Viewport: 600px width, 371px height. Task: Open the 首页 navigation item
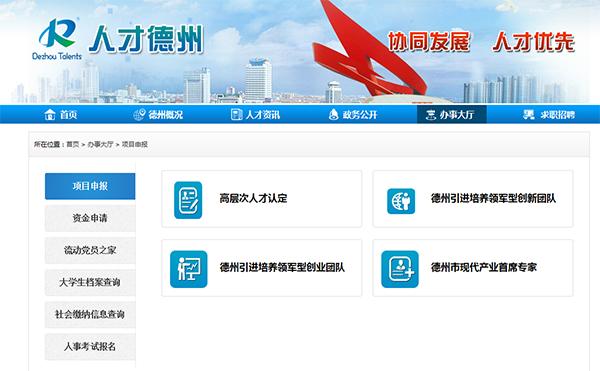(x=61, y=114)
